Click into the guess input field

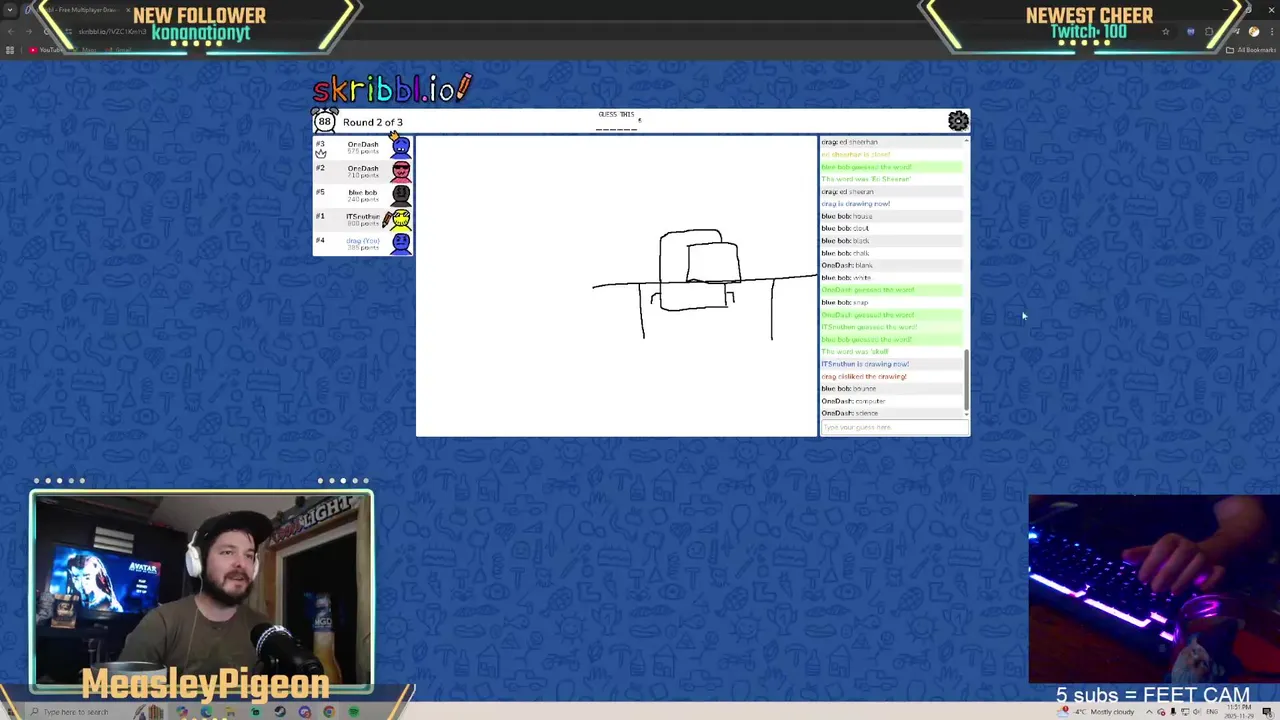(x=894, y=427)
